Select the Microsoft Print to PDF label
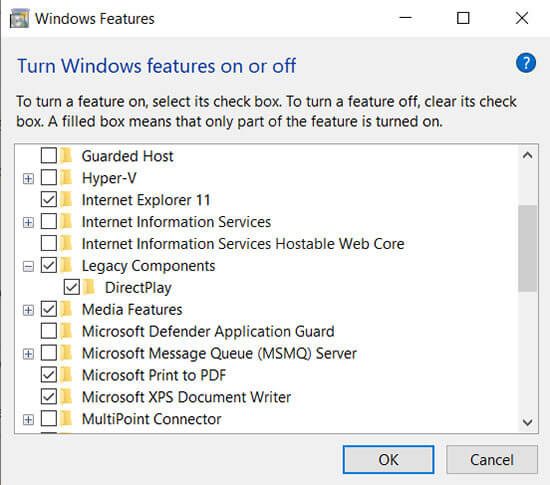This screenshot has height=485, width=550. point(154,375)
